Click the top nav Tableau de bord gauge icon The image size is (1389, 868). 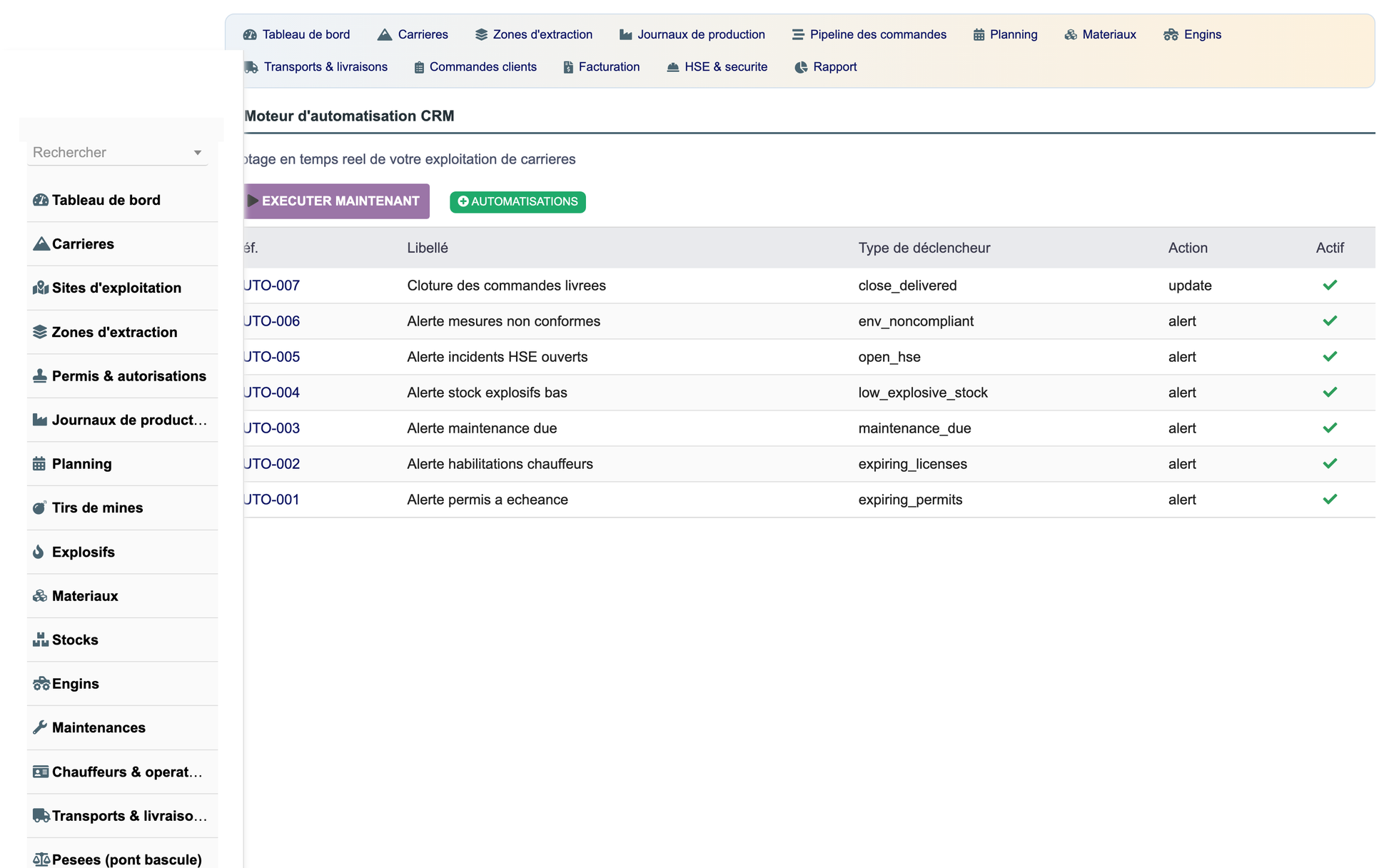pyautogui.click(x=250, y=34)
